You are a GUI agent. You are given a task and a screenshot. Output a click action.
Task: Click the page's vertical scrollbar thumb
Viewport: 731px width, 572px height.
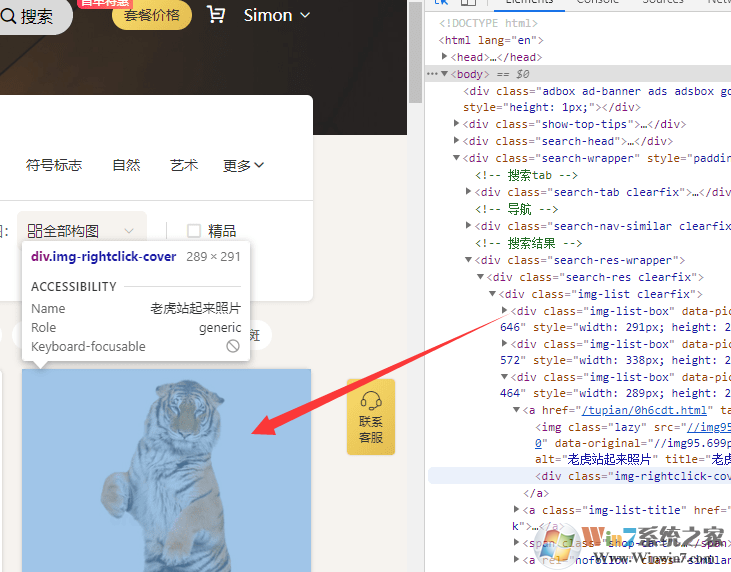[415, 50]
